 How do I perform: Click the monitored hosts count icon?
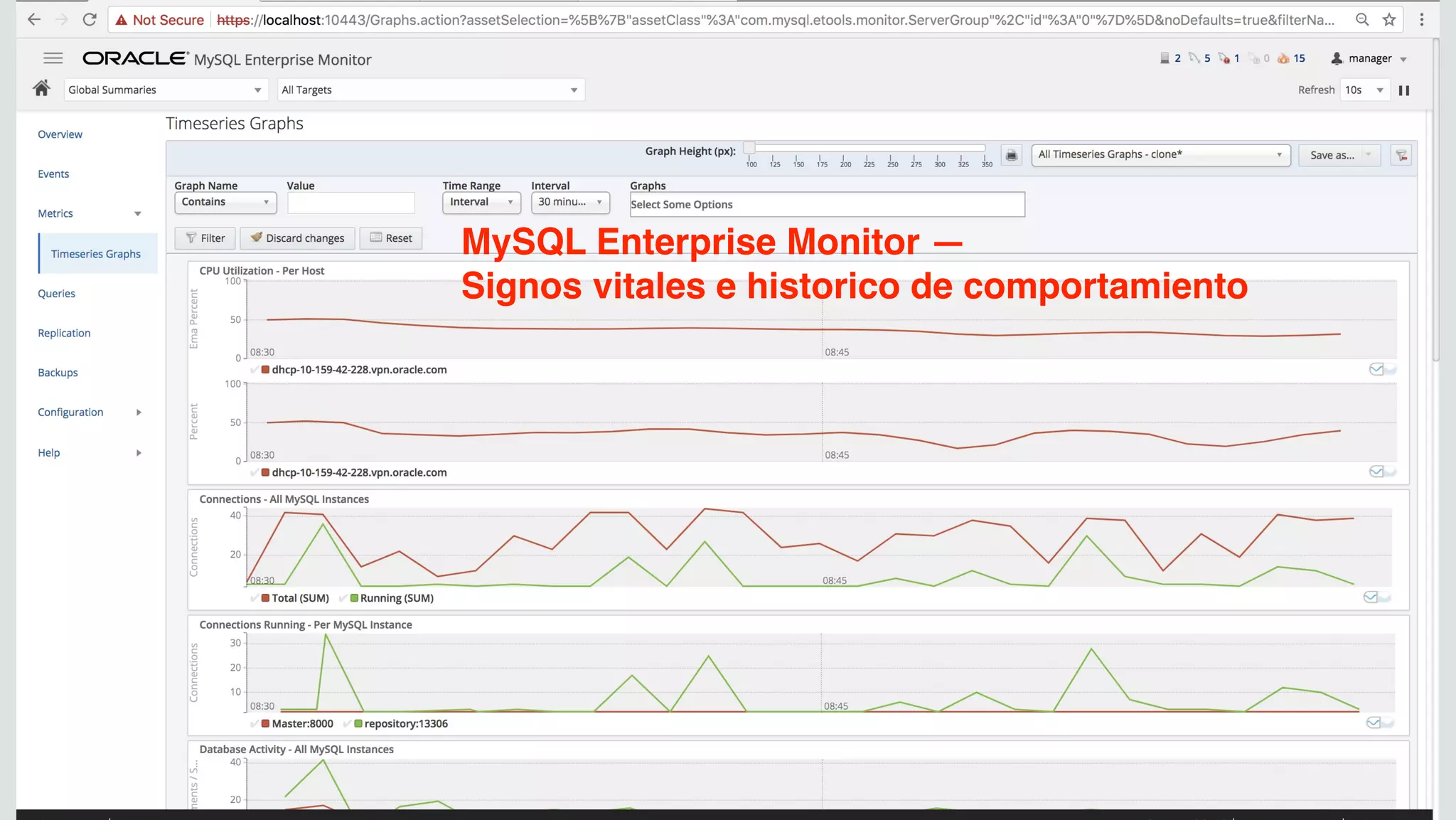click(x=1165, y=58)
